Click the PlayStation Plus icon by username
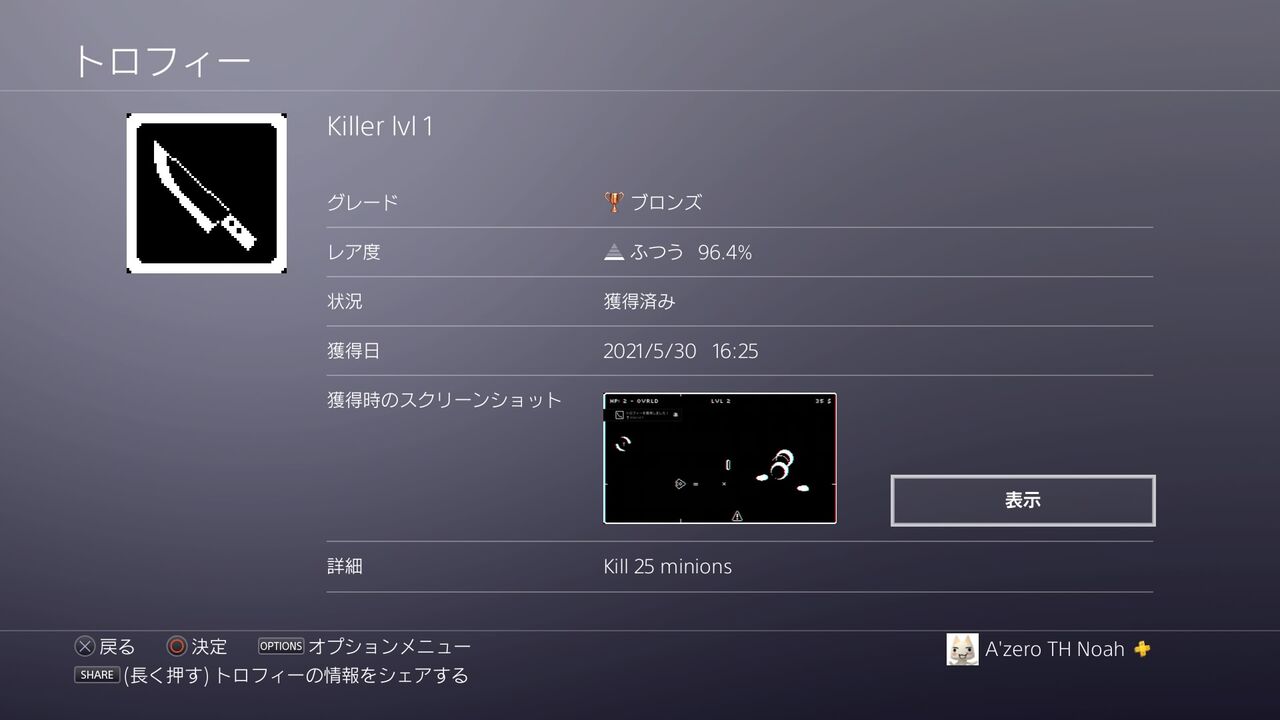1280x720 pixels. click(x=1142, y=649)
